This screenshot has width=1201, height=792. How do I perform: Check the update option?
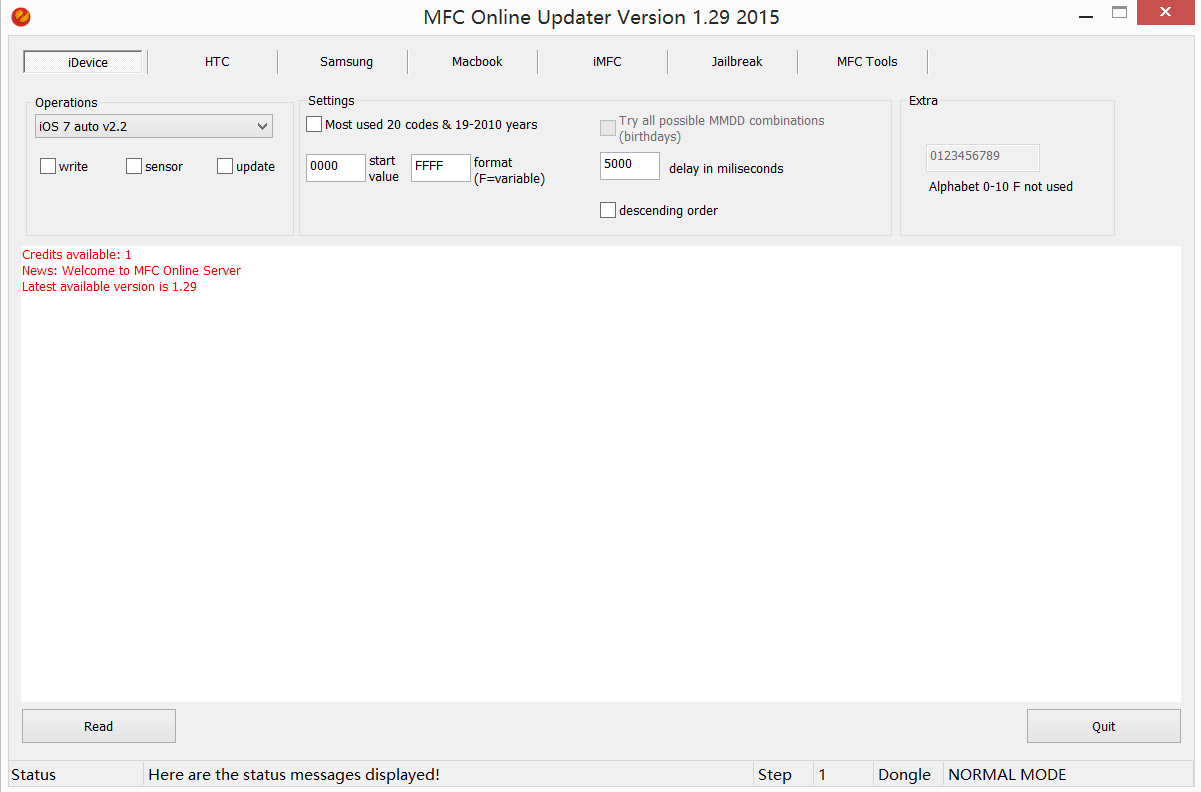click(x=225, y=167)
